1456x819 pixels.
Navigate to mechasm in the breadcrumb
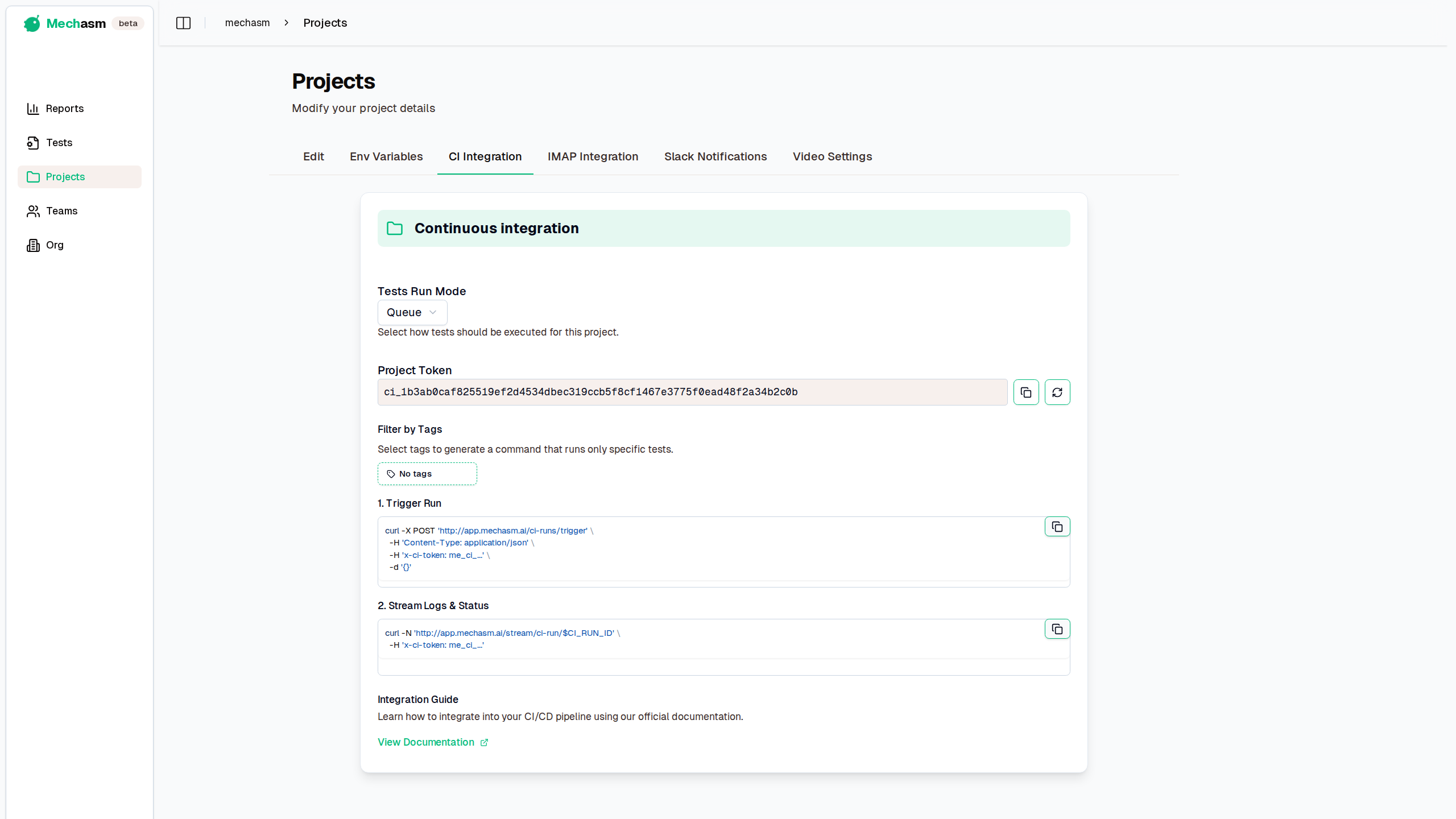[x=247, y=23]
